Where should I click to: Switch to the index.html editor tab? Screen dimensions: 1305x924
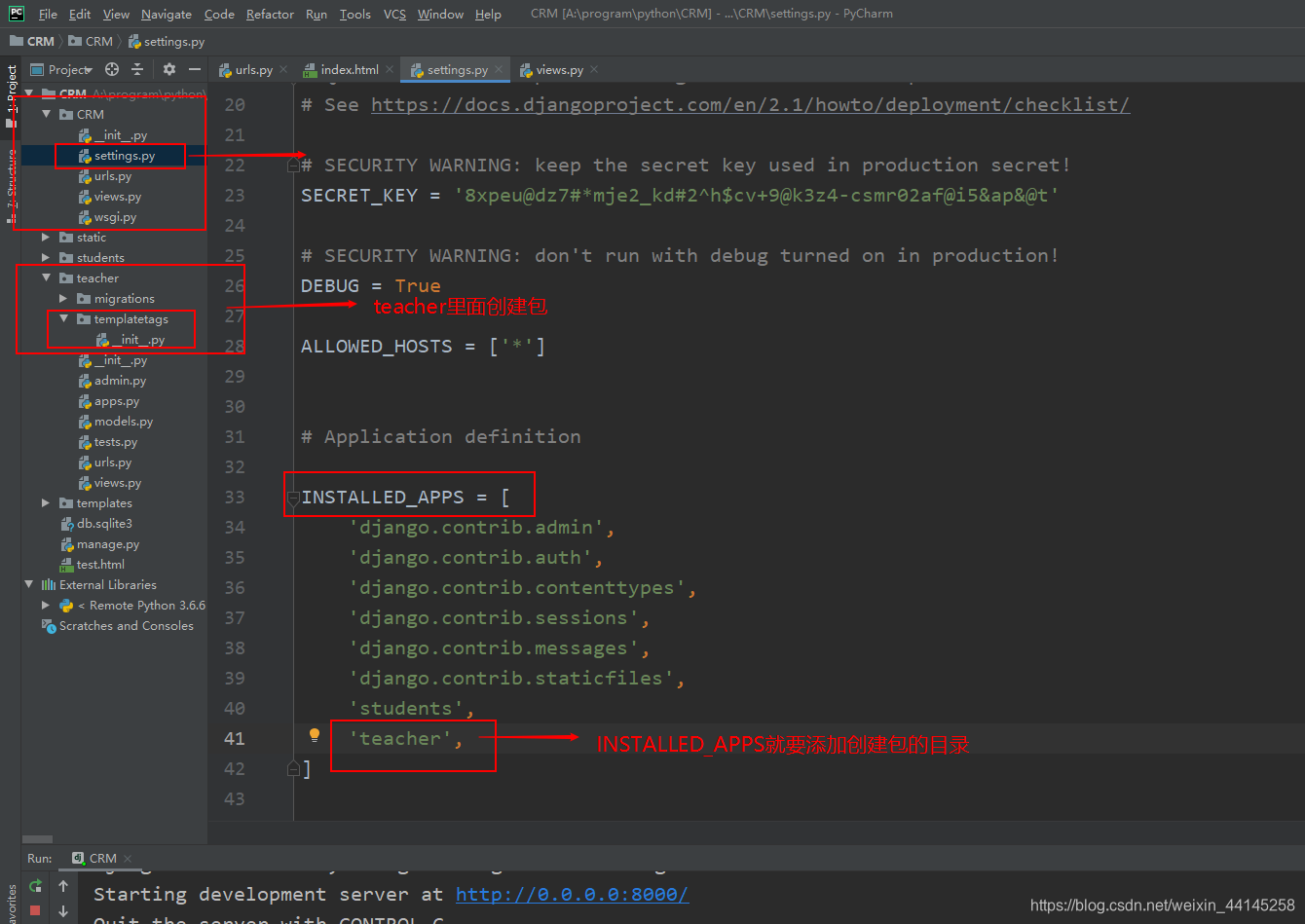pyautogui.click(x=349, y=70)
